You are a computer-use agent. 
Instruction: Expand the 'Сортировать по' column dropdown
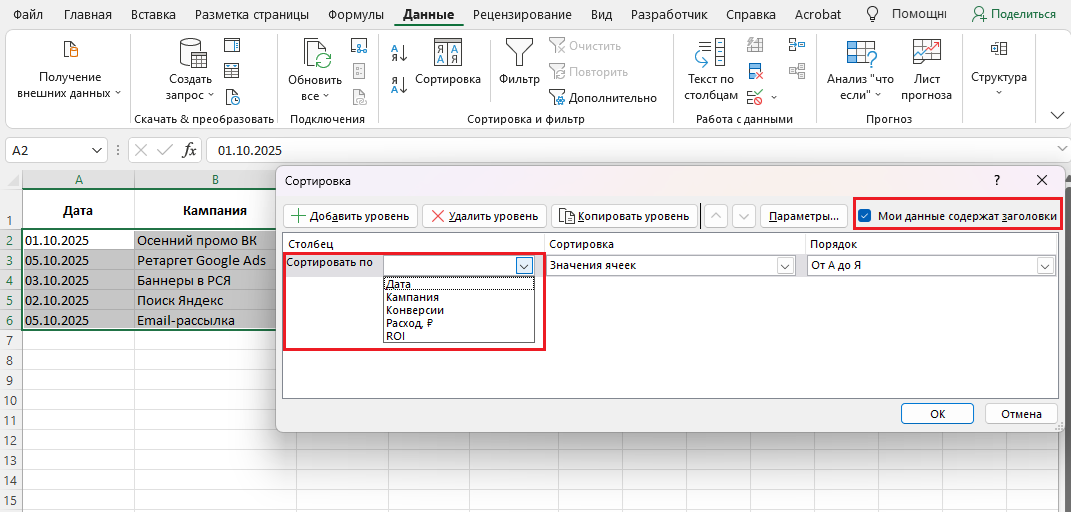point(524,266)
